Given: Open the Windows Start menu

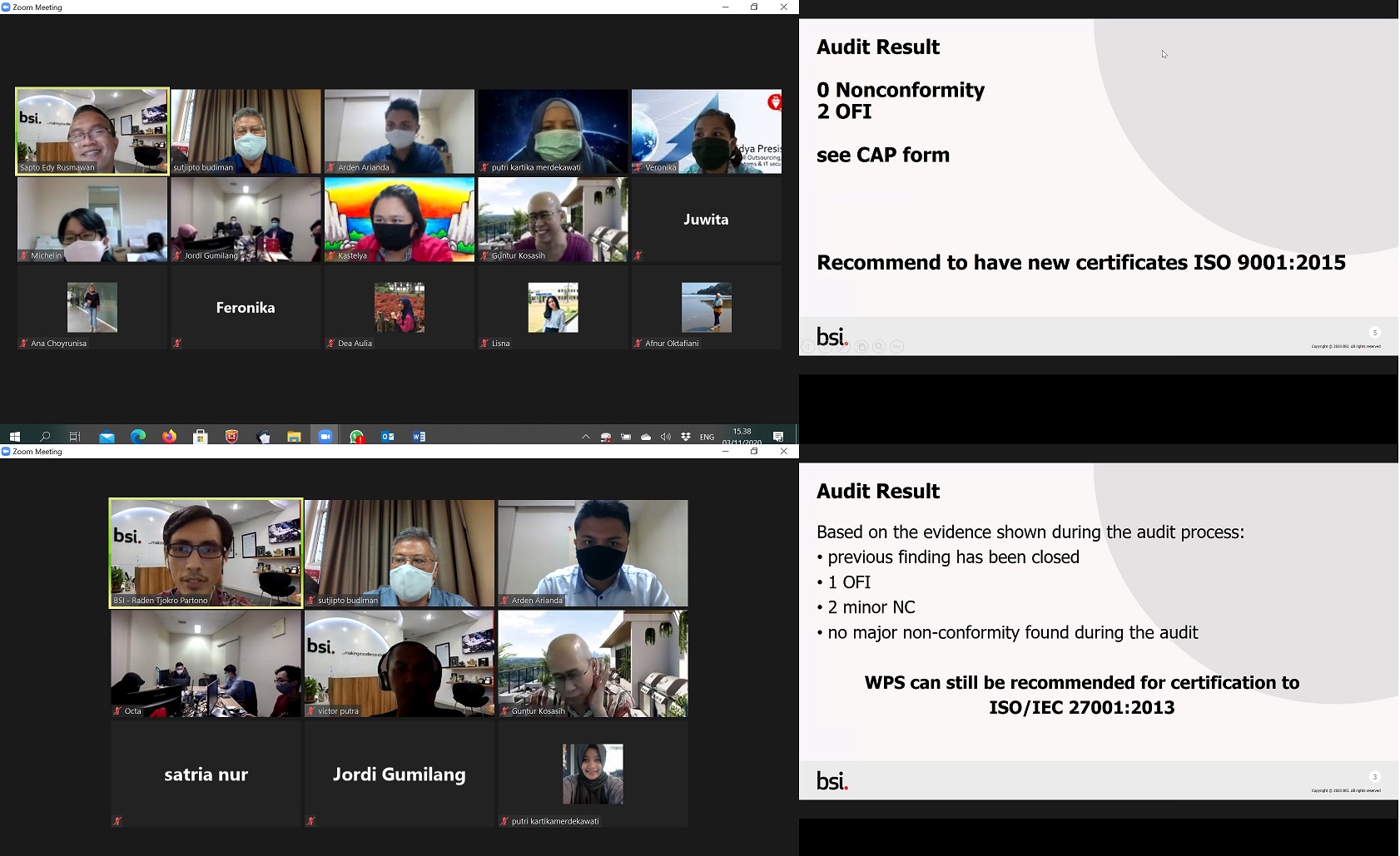Looking at the screenshot, I should click(14, 436).
